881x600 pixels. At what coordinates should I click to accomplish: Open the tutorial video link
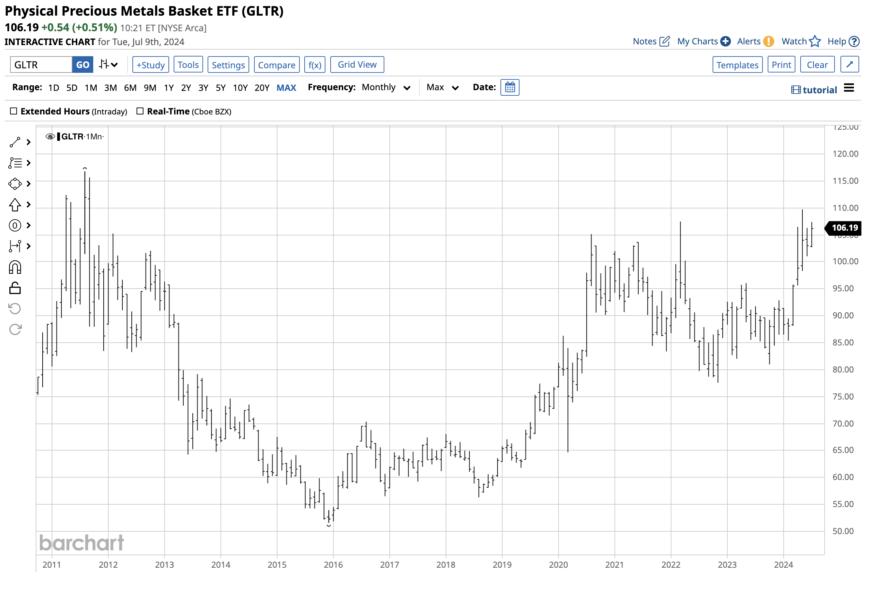[814, 89]
